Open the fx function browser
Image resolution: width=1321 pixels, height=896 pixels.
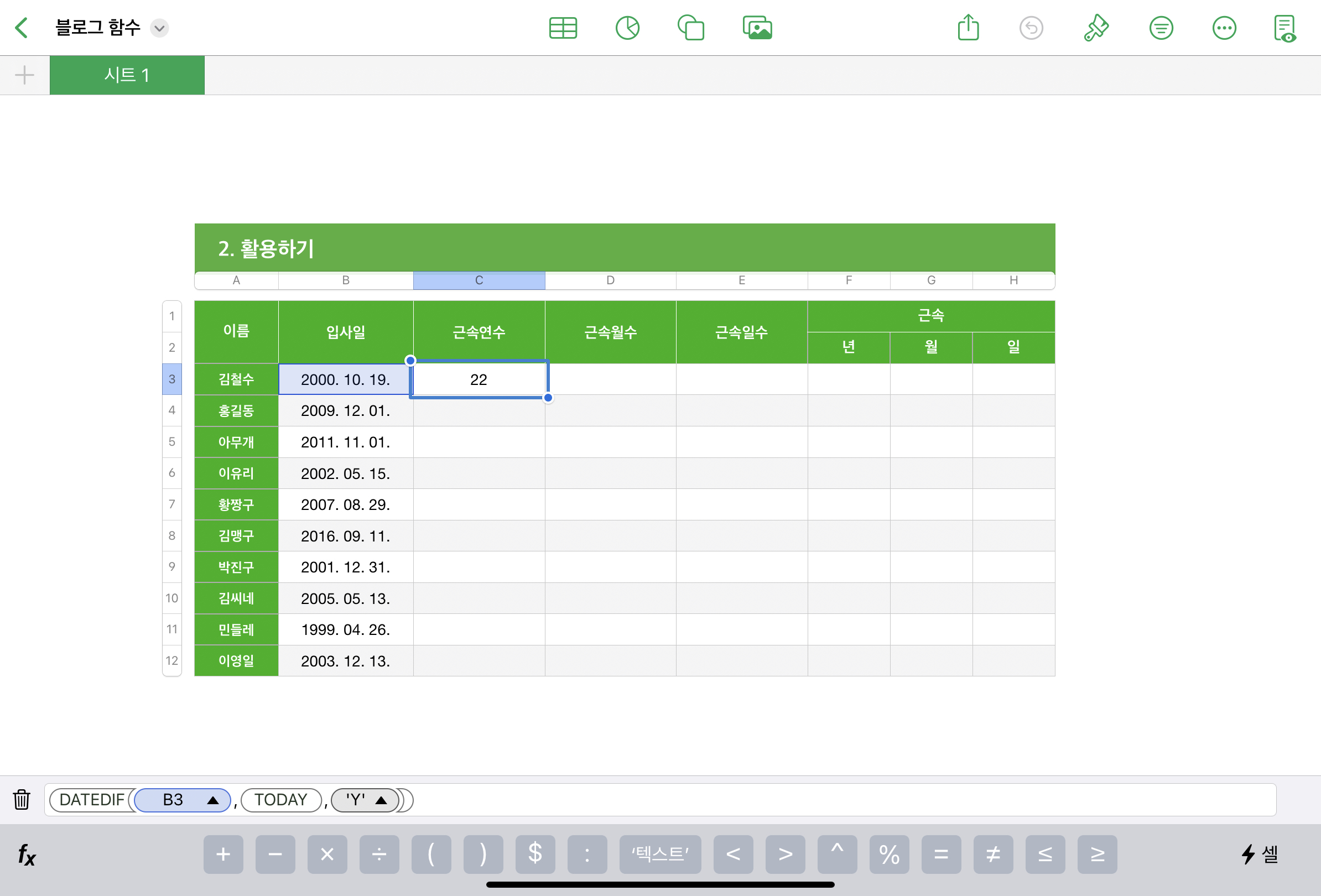[26, 854]
